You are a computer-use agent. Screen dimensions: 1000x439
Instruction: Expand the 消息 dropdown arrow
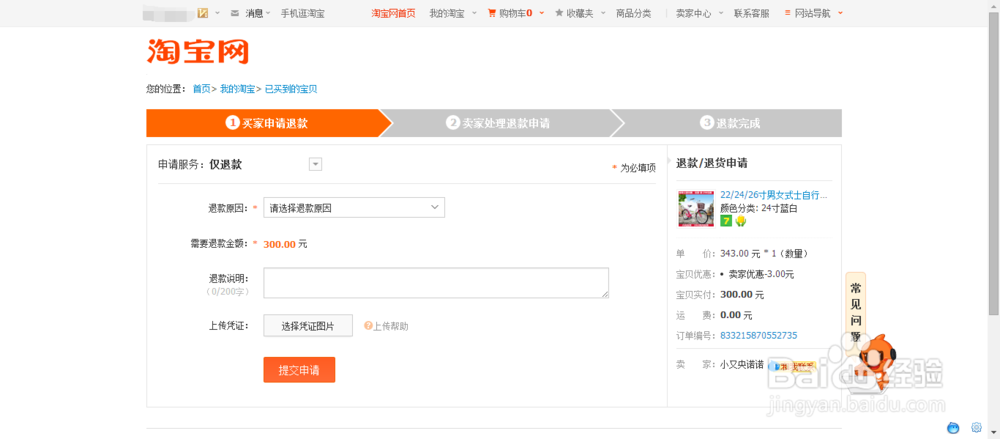click(x=268, y=13)
